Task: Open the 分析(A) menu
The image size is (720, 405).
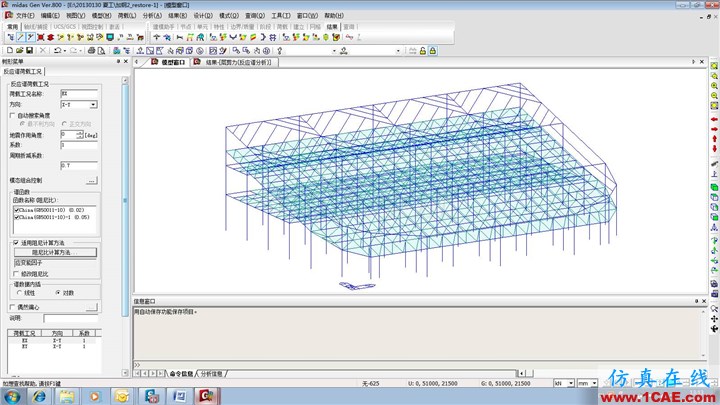Action: click(x=152, y=16)
